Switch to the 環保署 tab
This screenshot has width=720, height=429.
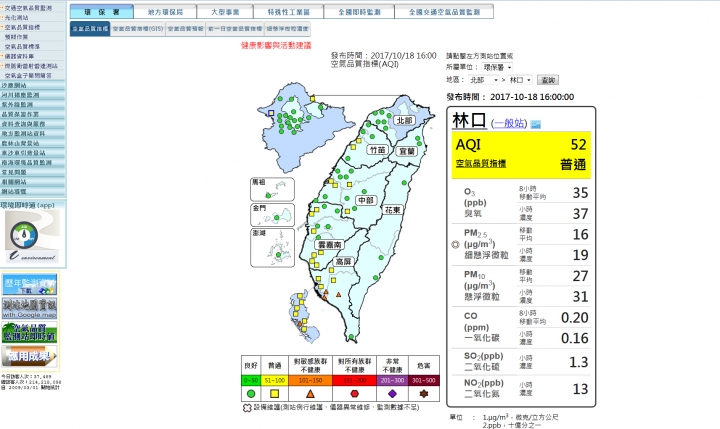click(101, 12)
